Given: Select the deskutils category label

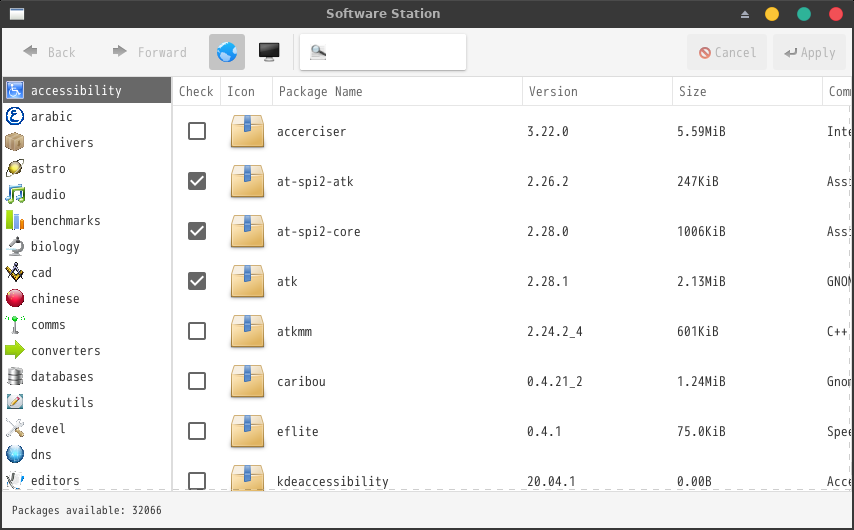Looking at the screenshot, I should click(x=62, y=403).
